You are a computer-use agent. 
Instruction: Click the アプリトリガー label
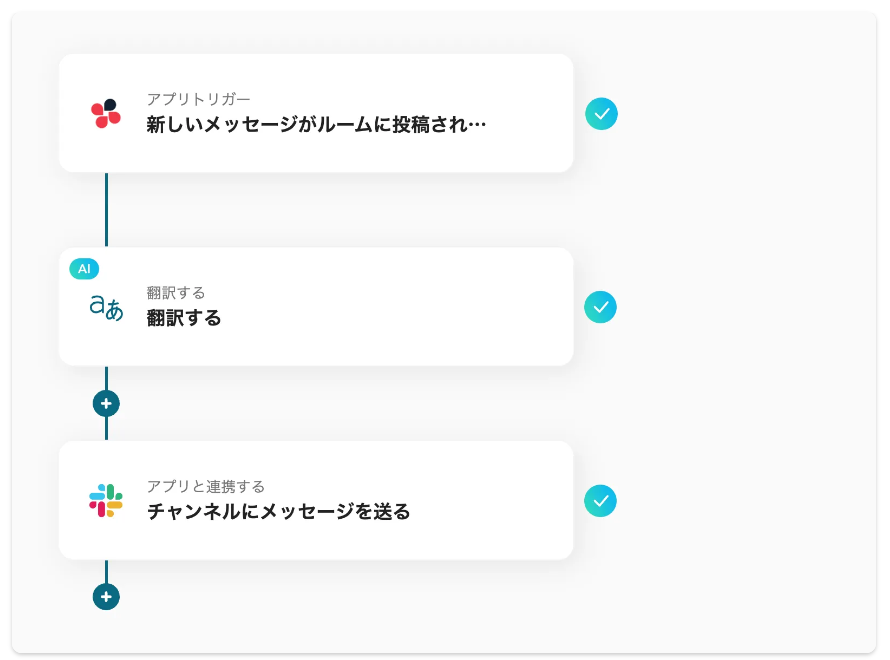coord(198,99)
